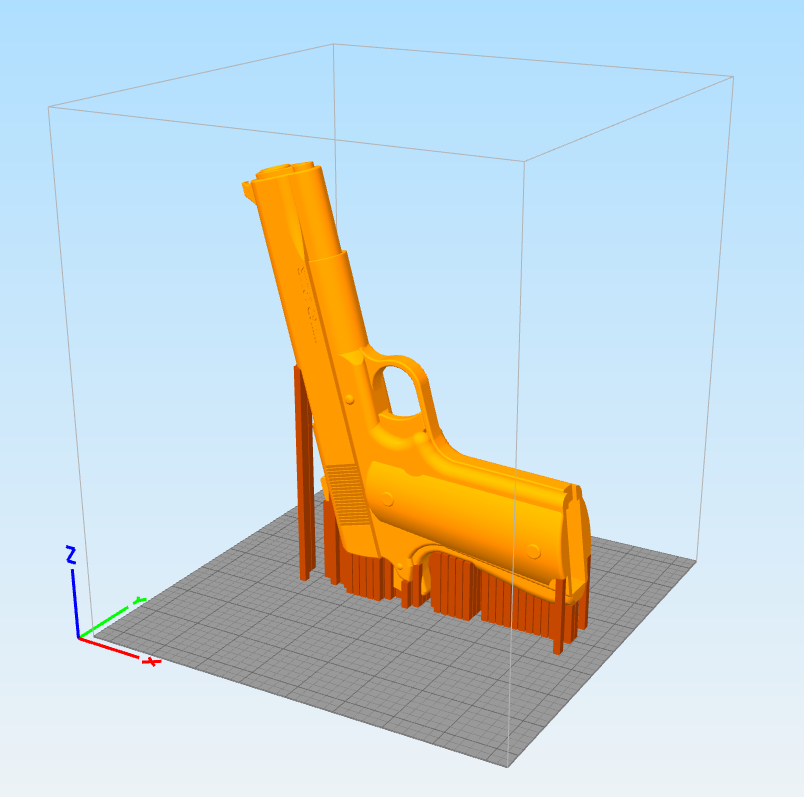Click inside the trigger guard opening
The image size is (804, 797).
(x=399, y=391)
